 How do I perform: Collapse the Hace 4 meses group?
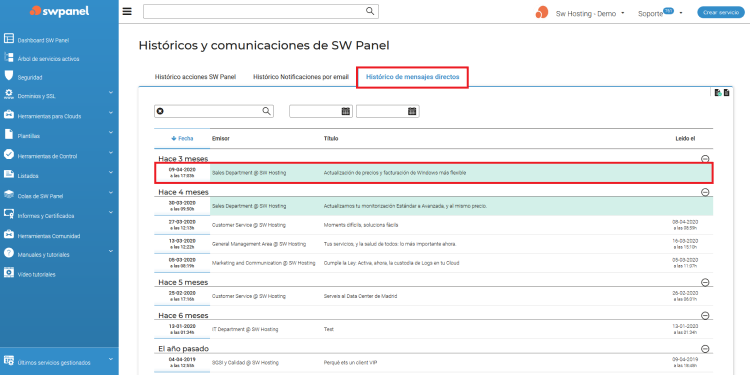705,192
